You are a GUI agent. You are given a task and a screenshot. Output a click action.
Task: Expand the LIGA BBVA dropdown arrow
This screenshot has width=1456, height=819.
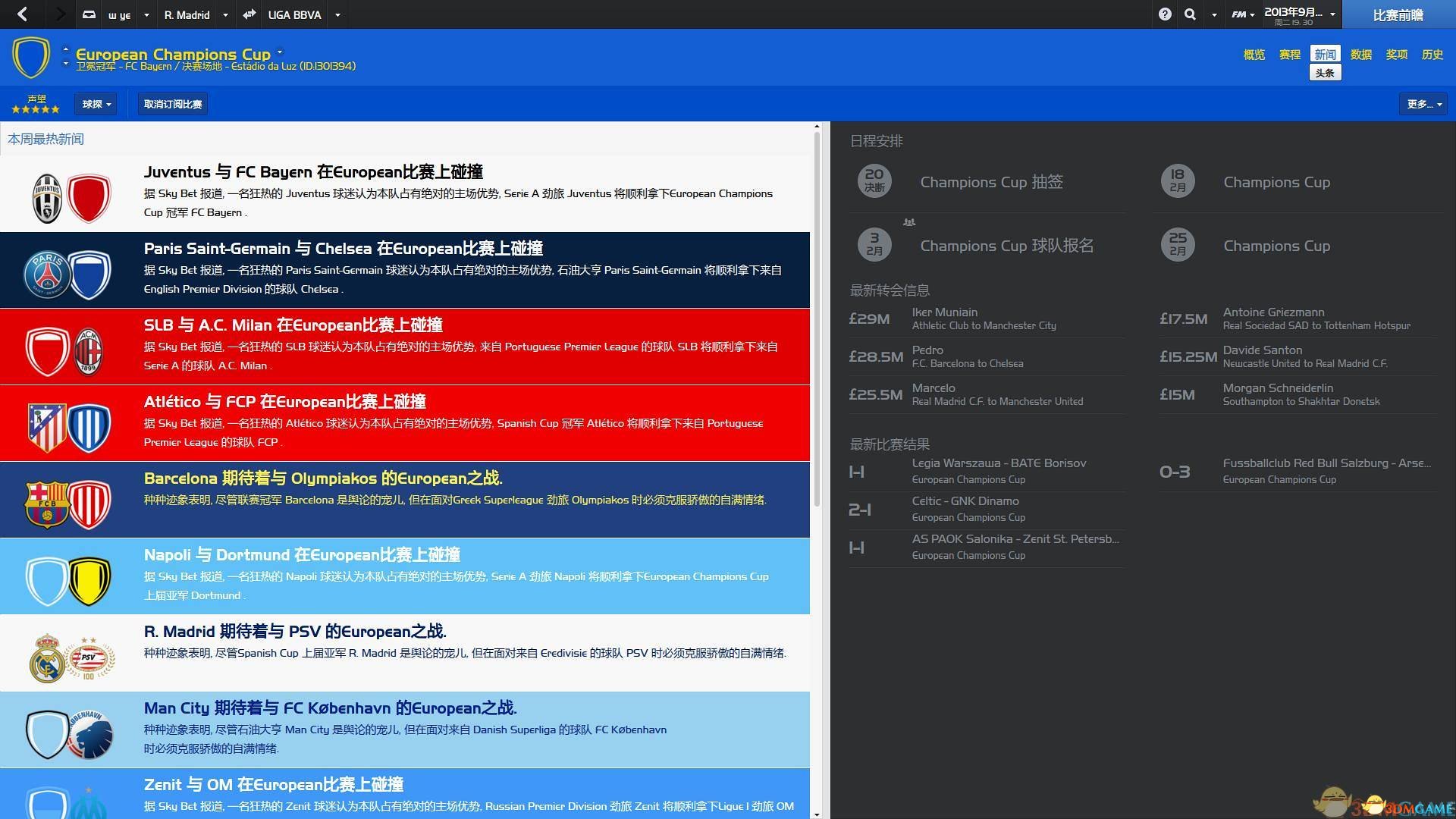coord(337,15)
